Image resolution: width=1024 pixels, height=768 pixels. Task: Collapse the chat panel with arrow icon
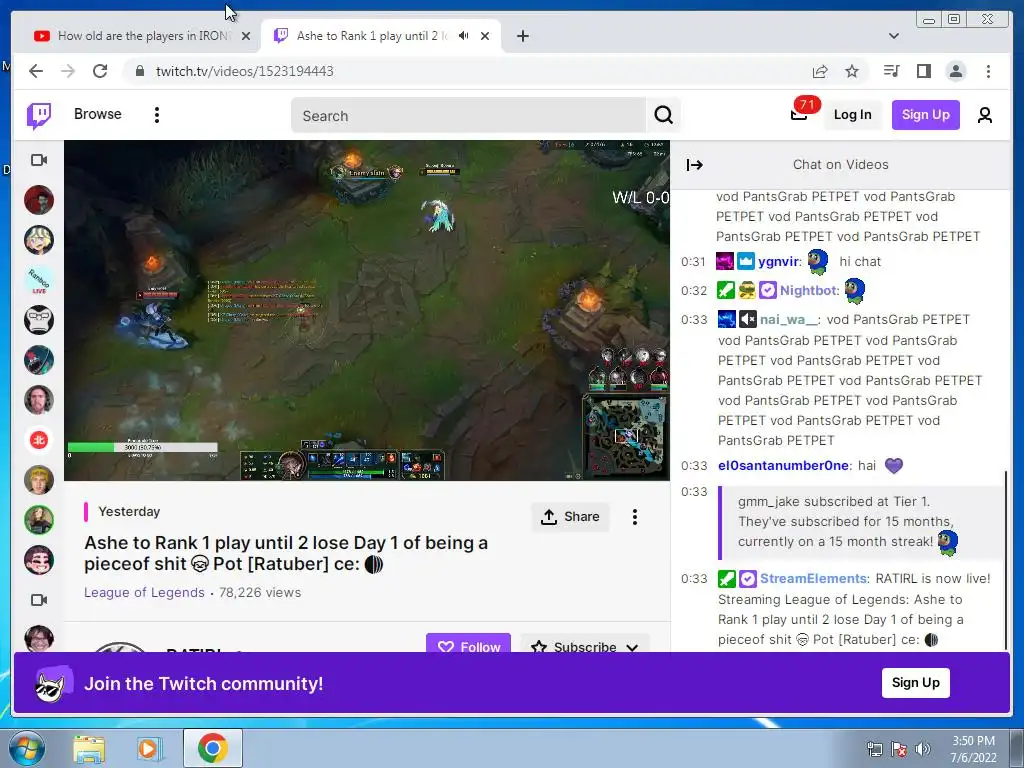(x=694, y=165)
